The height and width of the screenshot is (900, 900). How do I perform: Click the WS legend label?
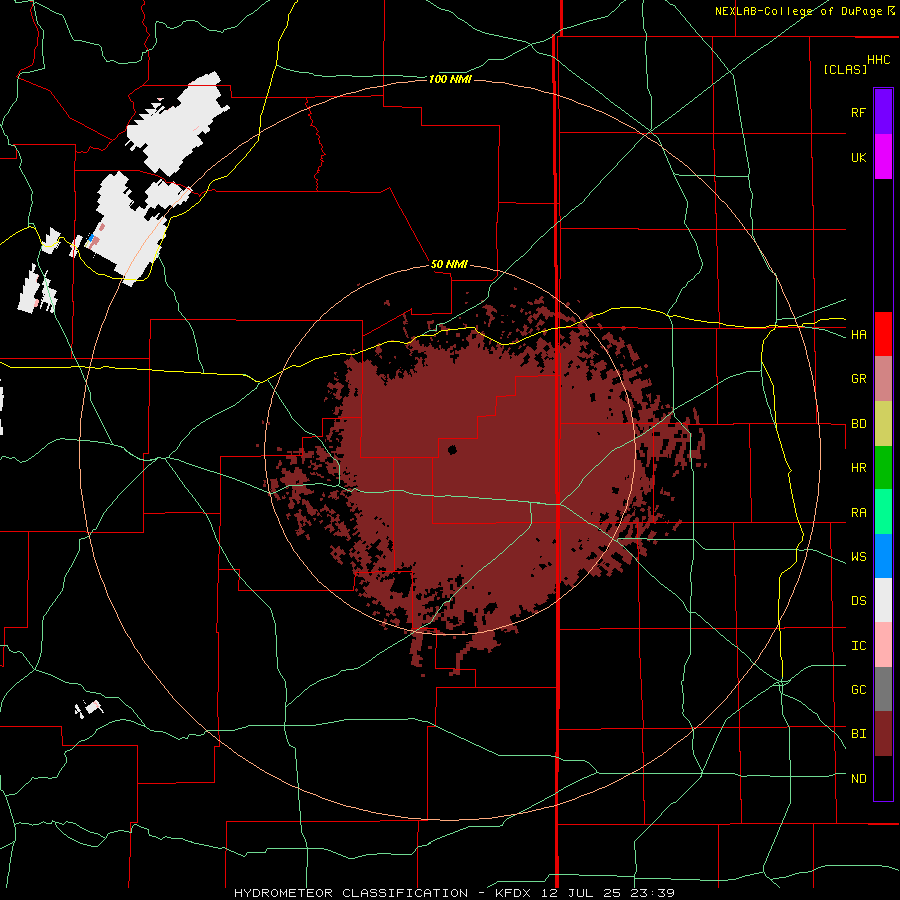tap(858, 556)
